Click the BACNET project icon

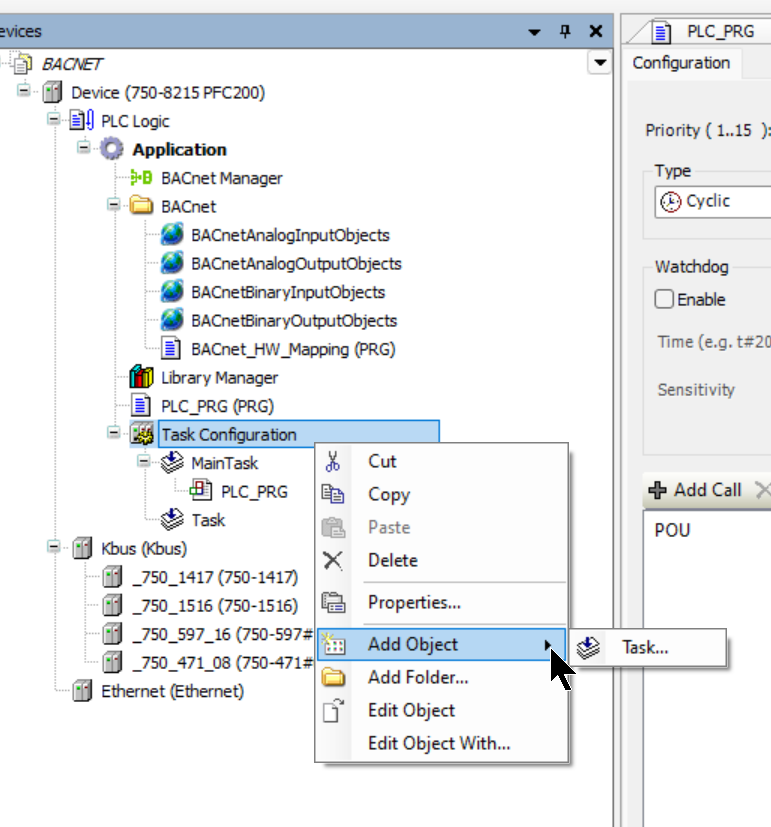pos(23,64)
